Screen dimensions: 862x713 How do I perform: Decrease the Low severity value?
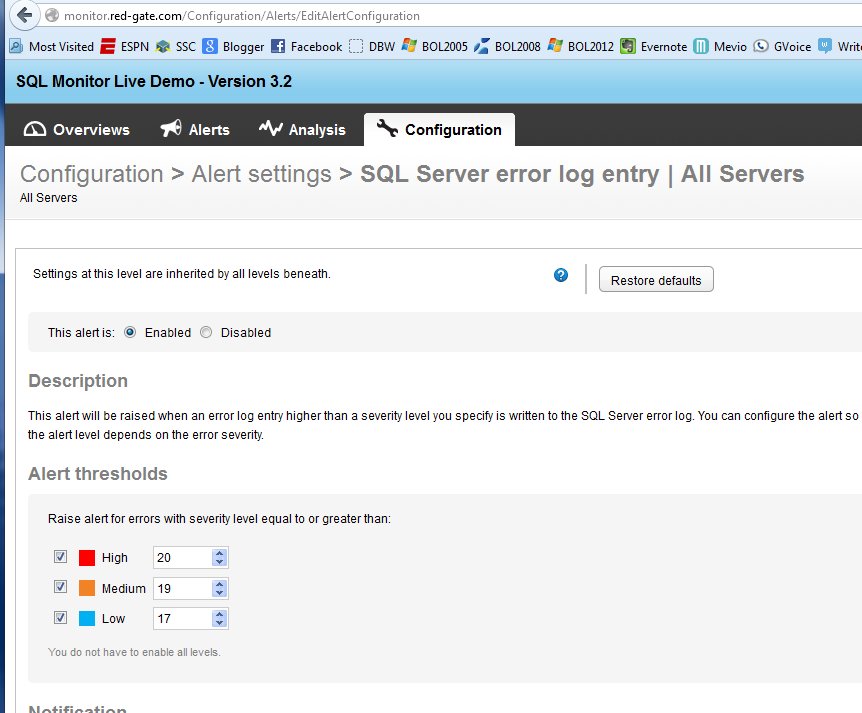pos(219,623)
